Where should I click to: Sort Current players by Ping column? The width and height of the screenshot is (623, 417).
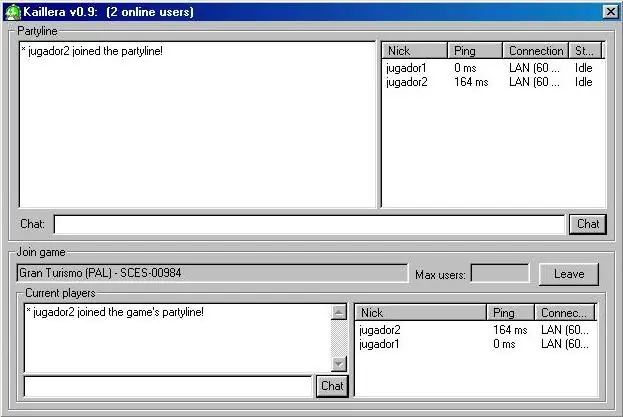511,313
